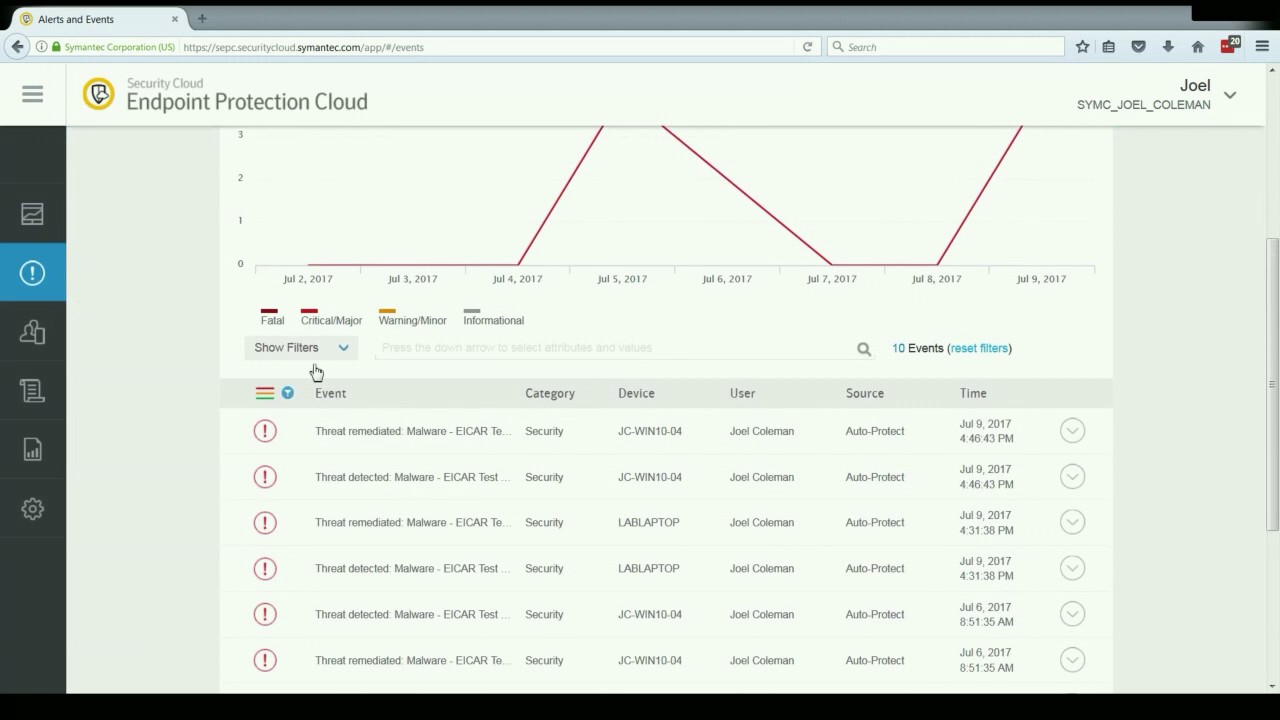Screen dimensions: 1280x720
Task: Sort by the Event column header
Action: click(330, 393)
